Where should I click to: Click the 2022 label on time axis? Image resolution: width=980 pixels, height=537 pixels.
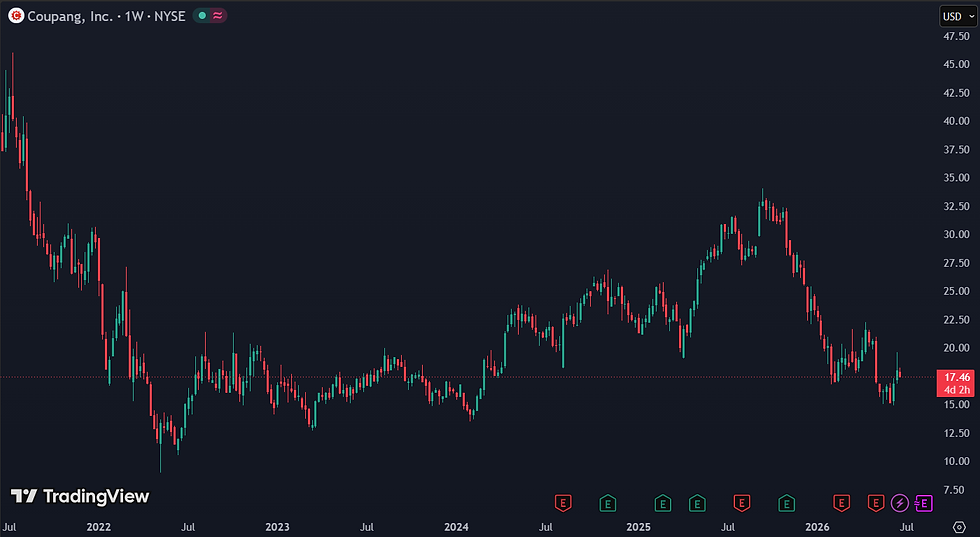[x=99, y=527]
